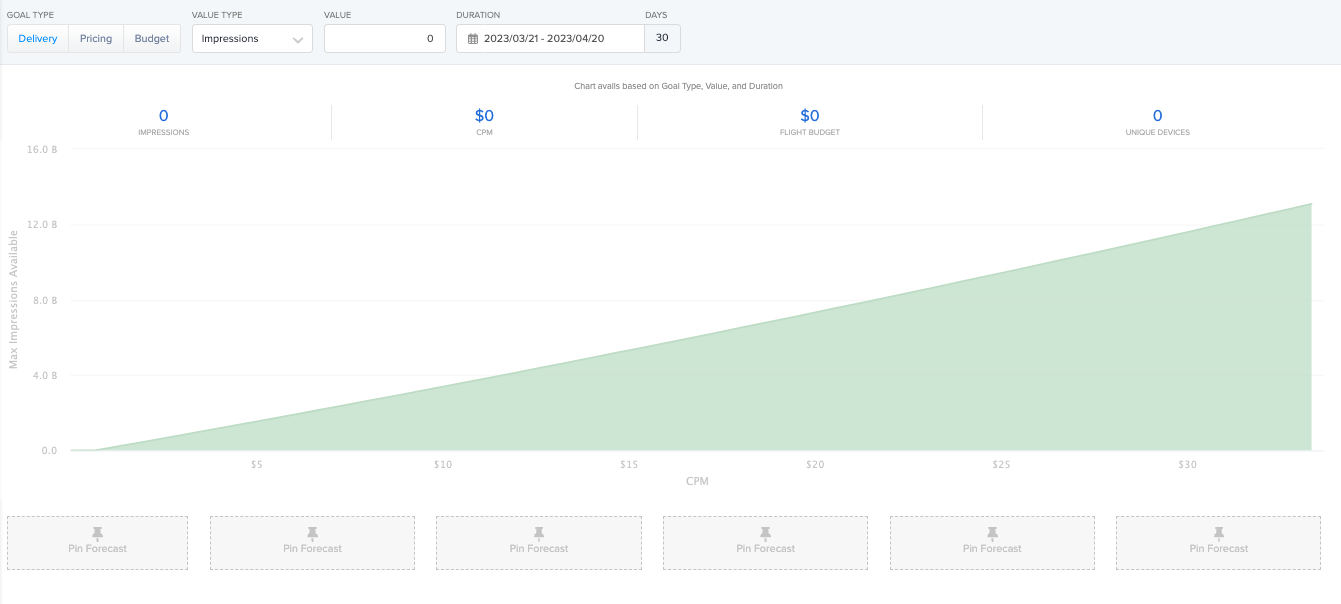Click the fourth Pin Forecast pin icon

point(765,533)
